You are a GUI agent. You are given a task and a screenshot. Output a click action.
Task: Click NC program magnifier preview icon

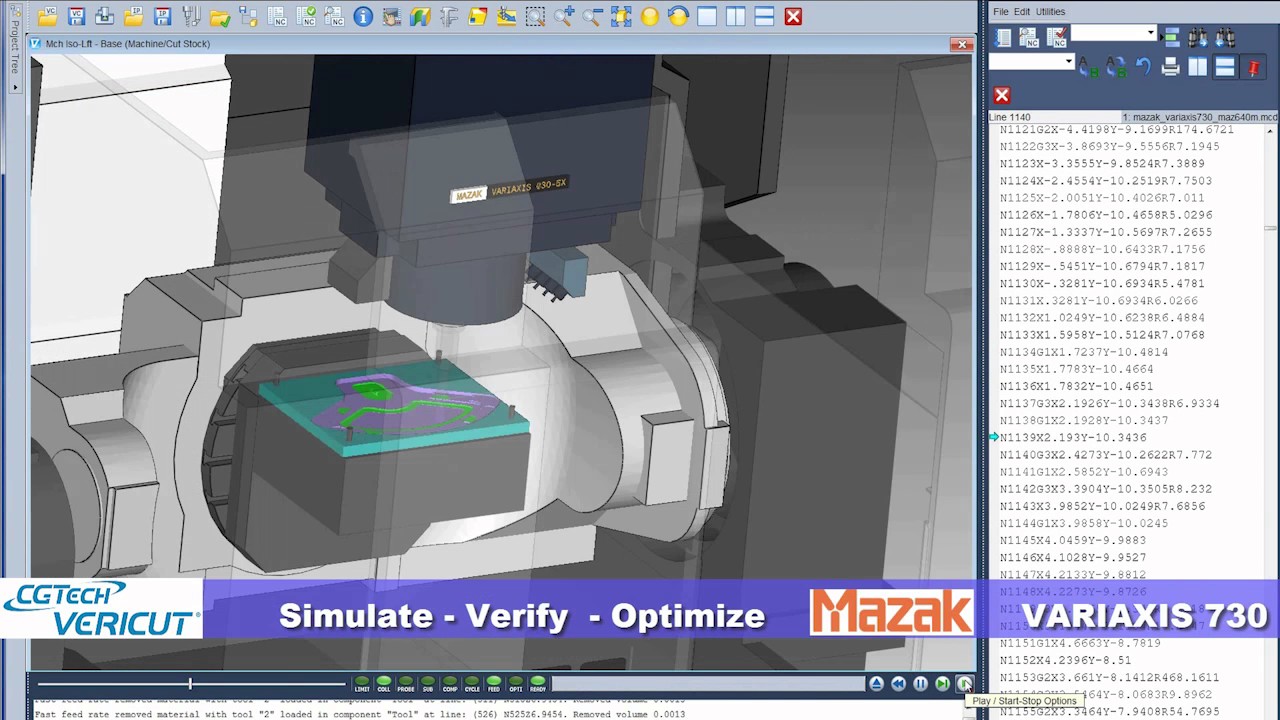pyautogui.click(x=334, y=16)
